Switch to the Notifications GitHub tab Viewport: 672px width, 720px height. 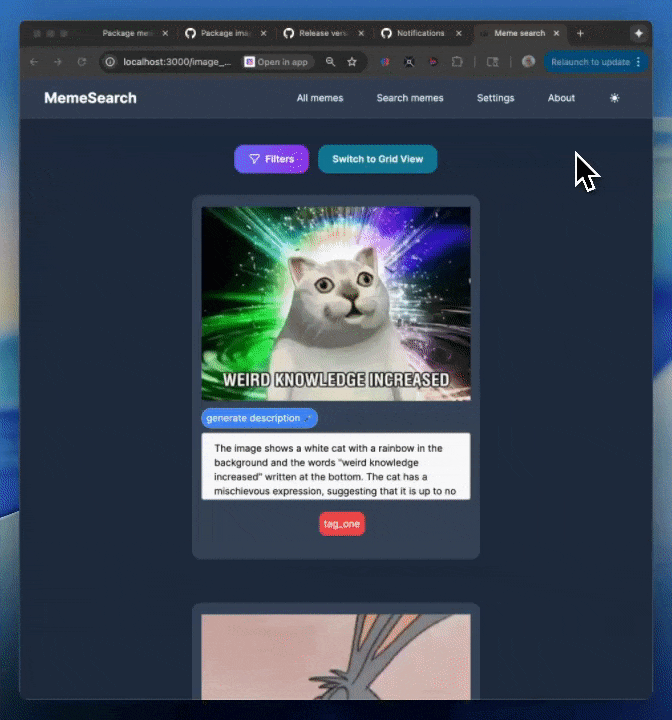pyautogui.click(x=420, y=33)
